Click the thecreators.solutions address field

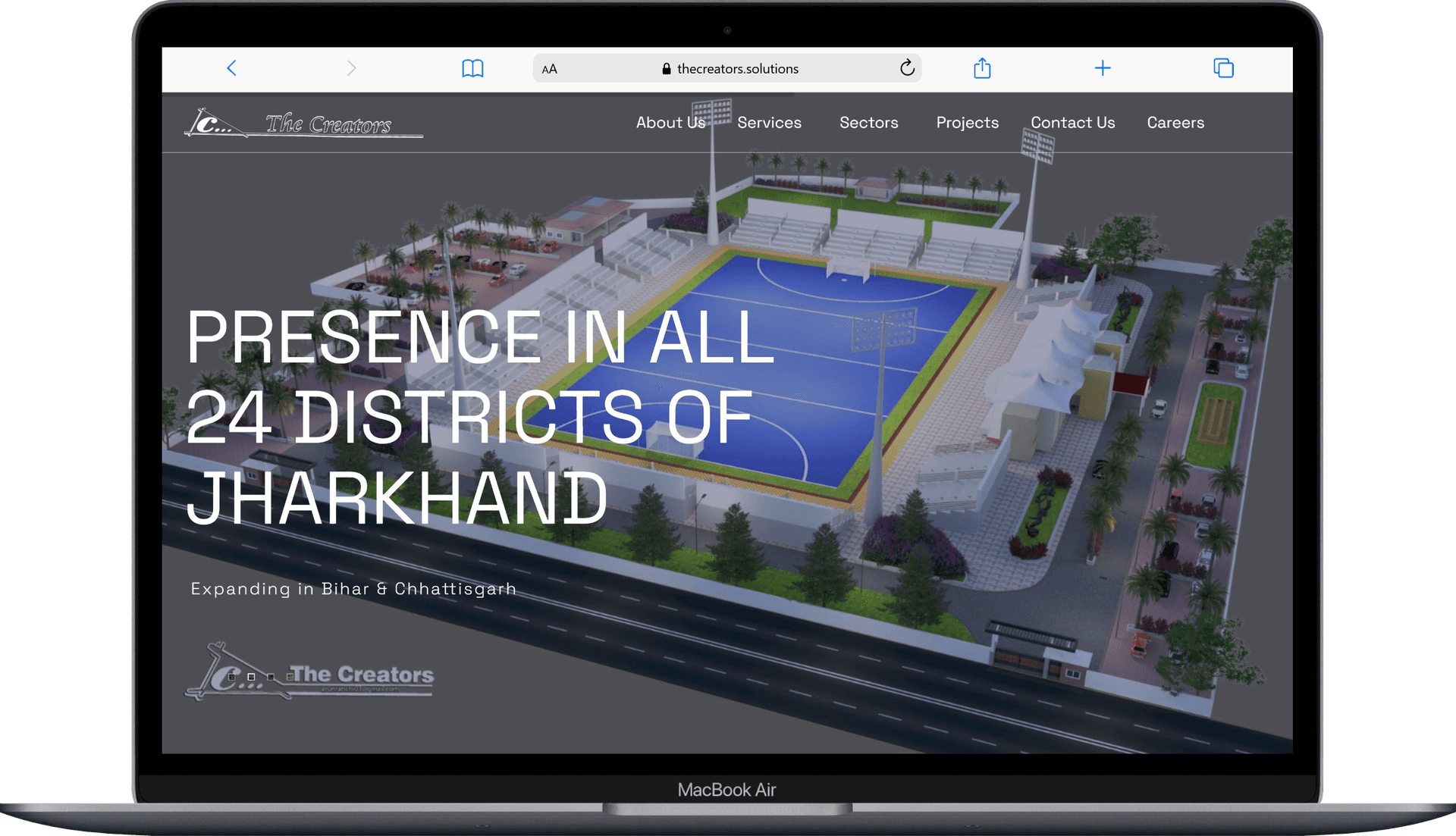tap(737, 69)
